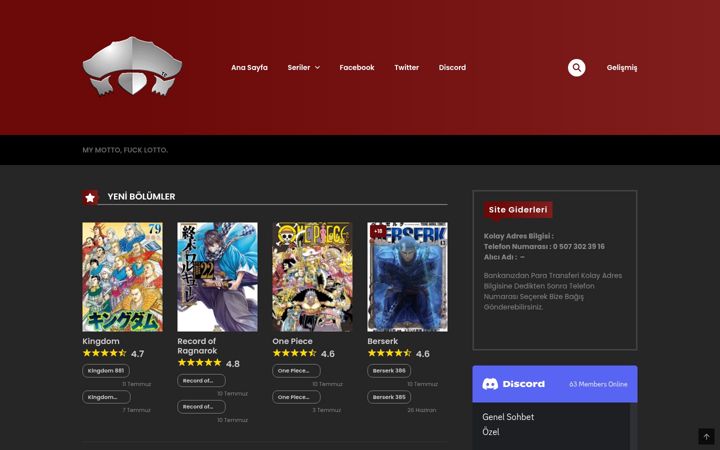Click the Kingdom title link
720x450 pixels.
(x=101, y=341)
